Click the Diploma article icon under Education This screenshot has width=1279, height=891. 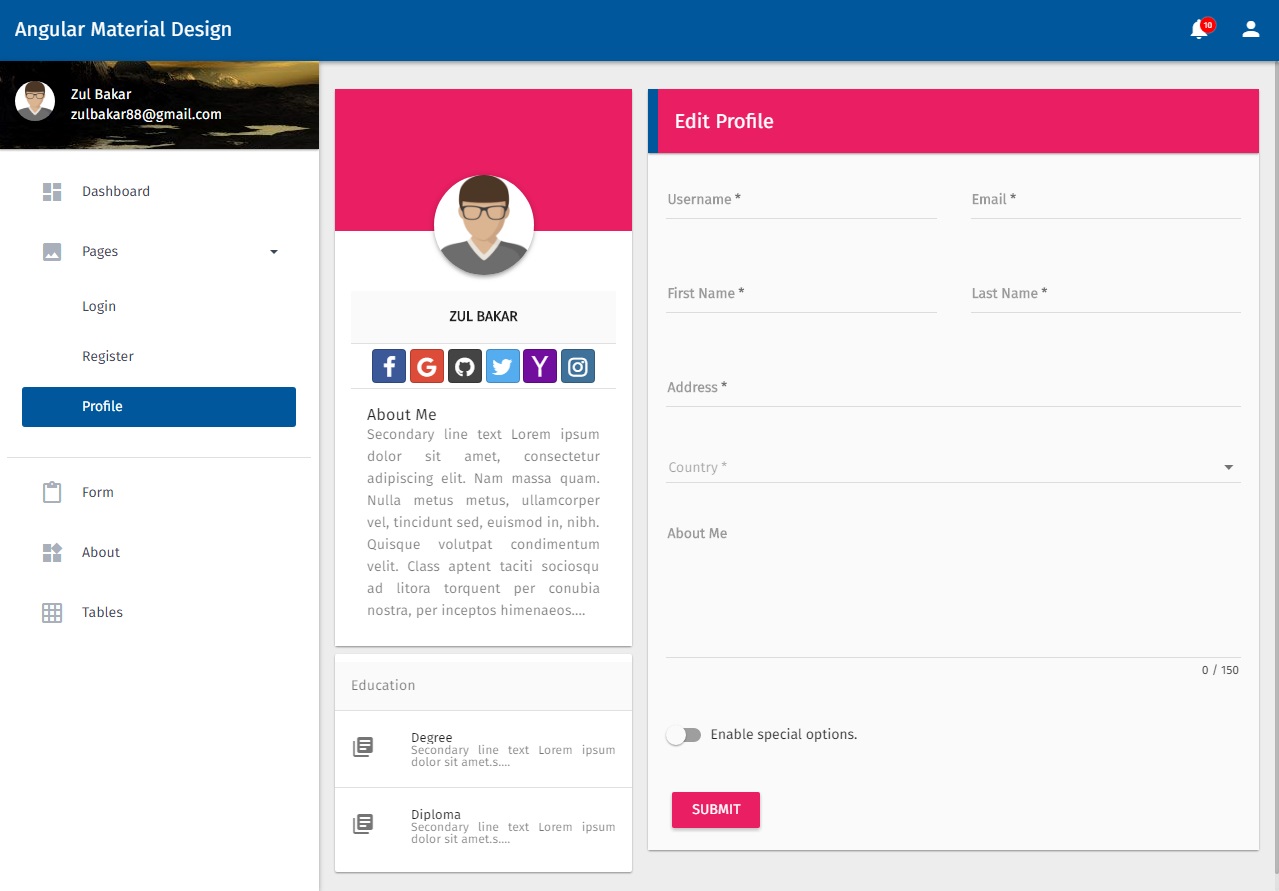tap(363, 824)
